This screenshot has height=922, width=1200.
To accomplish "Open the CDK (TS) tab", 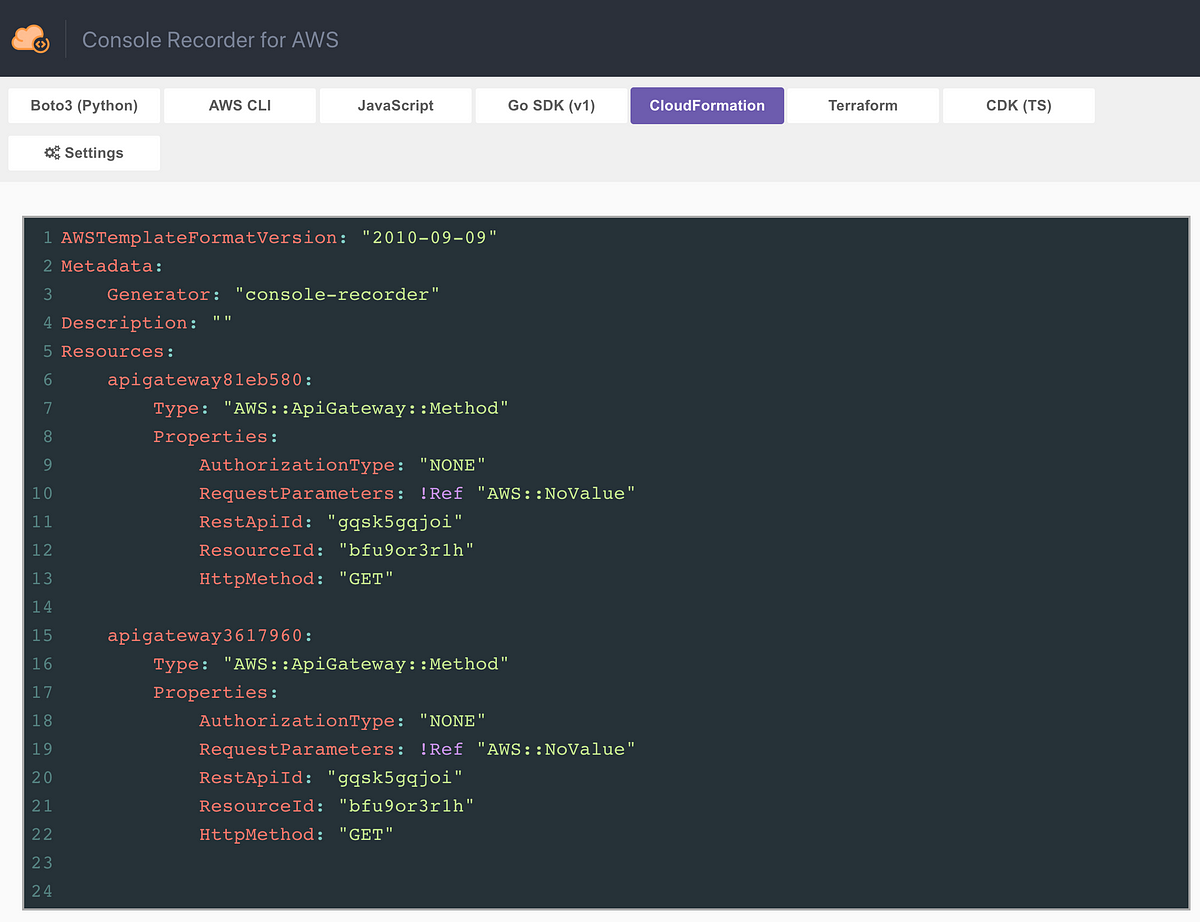I will (1019, 105).
